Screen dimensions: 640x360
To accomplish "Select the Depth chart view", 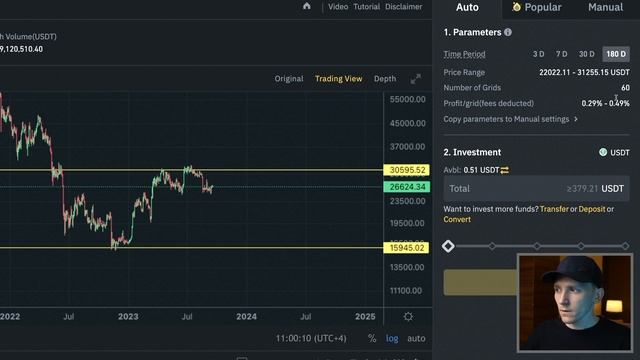I will point(385,79).
